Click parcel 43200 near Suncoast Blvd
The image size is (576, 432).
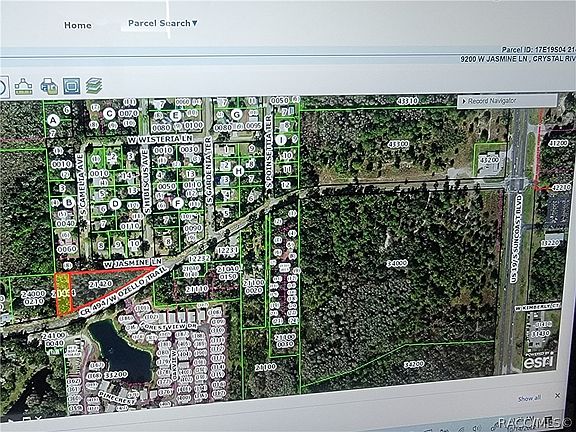click(x=490, y=160)
